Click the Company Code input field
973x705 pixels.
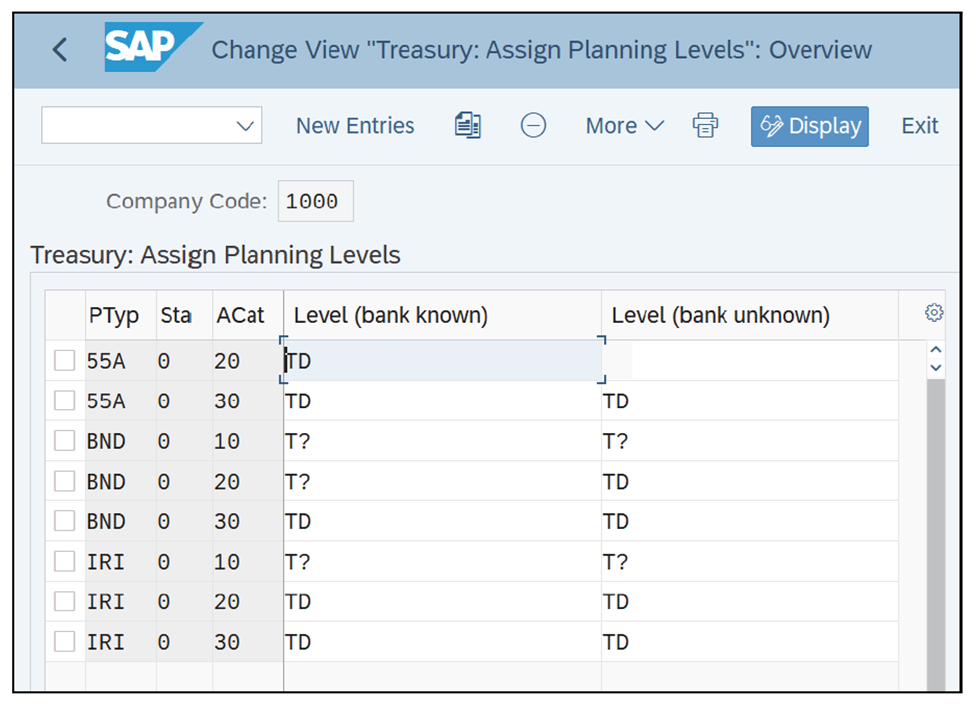315,200
